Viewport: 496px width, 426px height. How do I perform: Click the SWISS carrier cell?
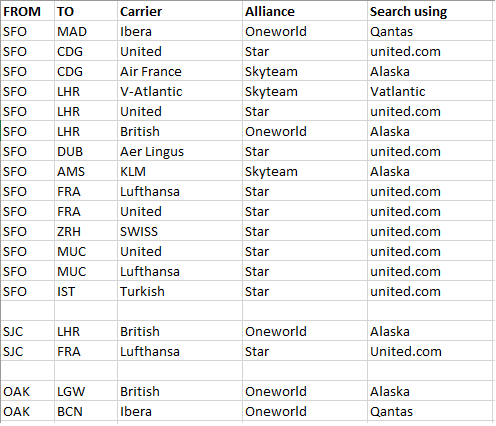click(180, 231)
